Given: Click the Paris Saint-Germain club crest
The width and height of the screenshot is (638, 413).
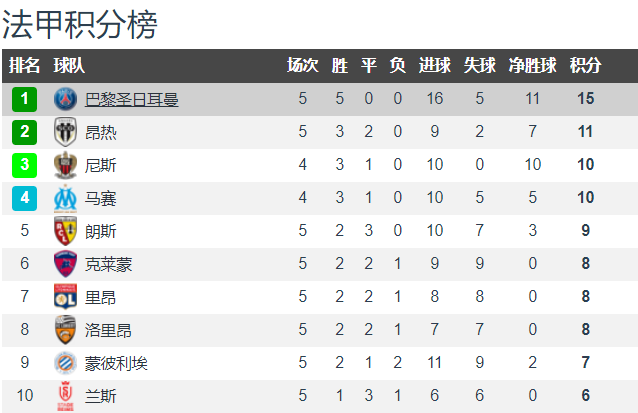Looking at the screenshot, I should (x=66, y=99).
